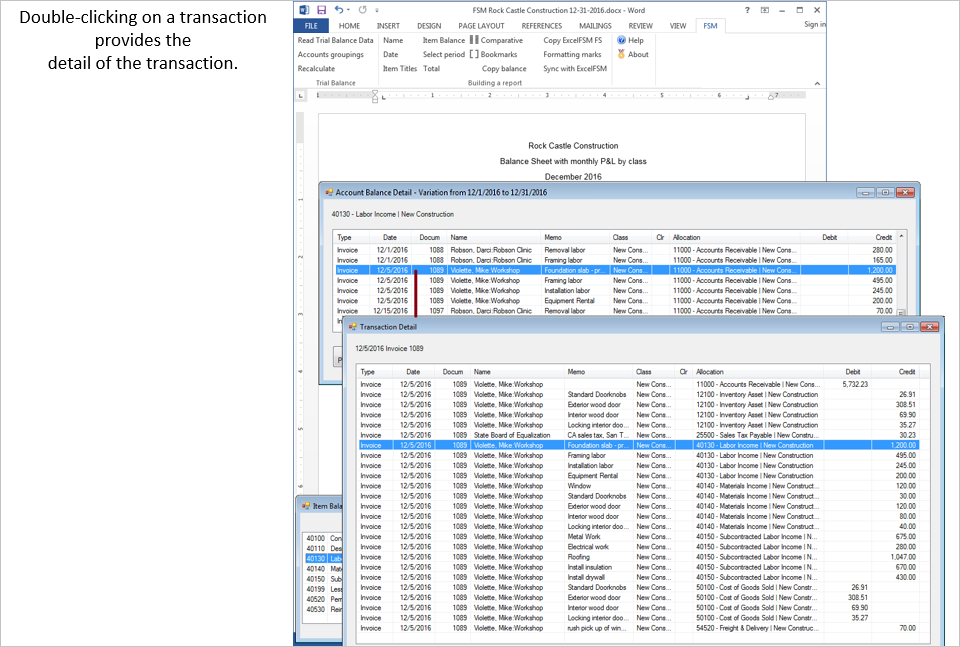
Task: Select account 40199 in Item Balance window
Action: pos(324,589)
